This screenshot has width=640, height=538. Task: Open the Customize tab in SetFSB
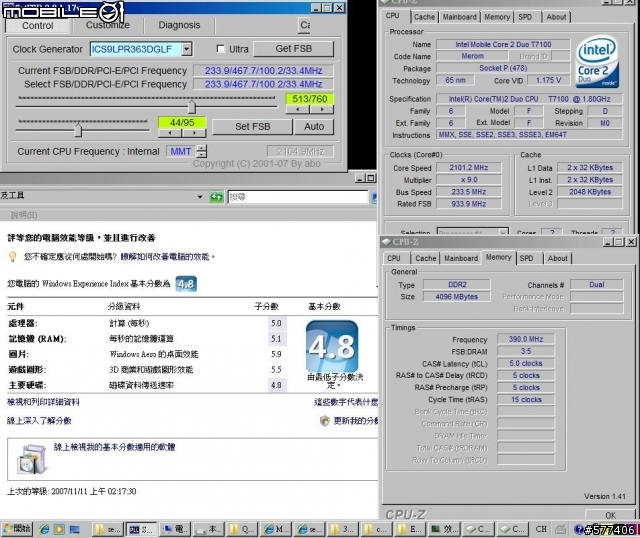pos(108,25)
